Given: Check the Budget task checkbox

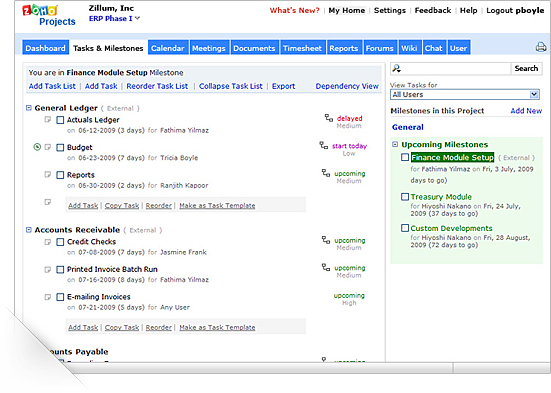Looking at the screenshot, I should coord(60,147).
